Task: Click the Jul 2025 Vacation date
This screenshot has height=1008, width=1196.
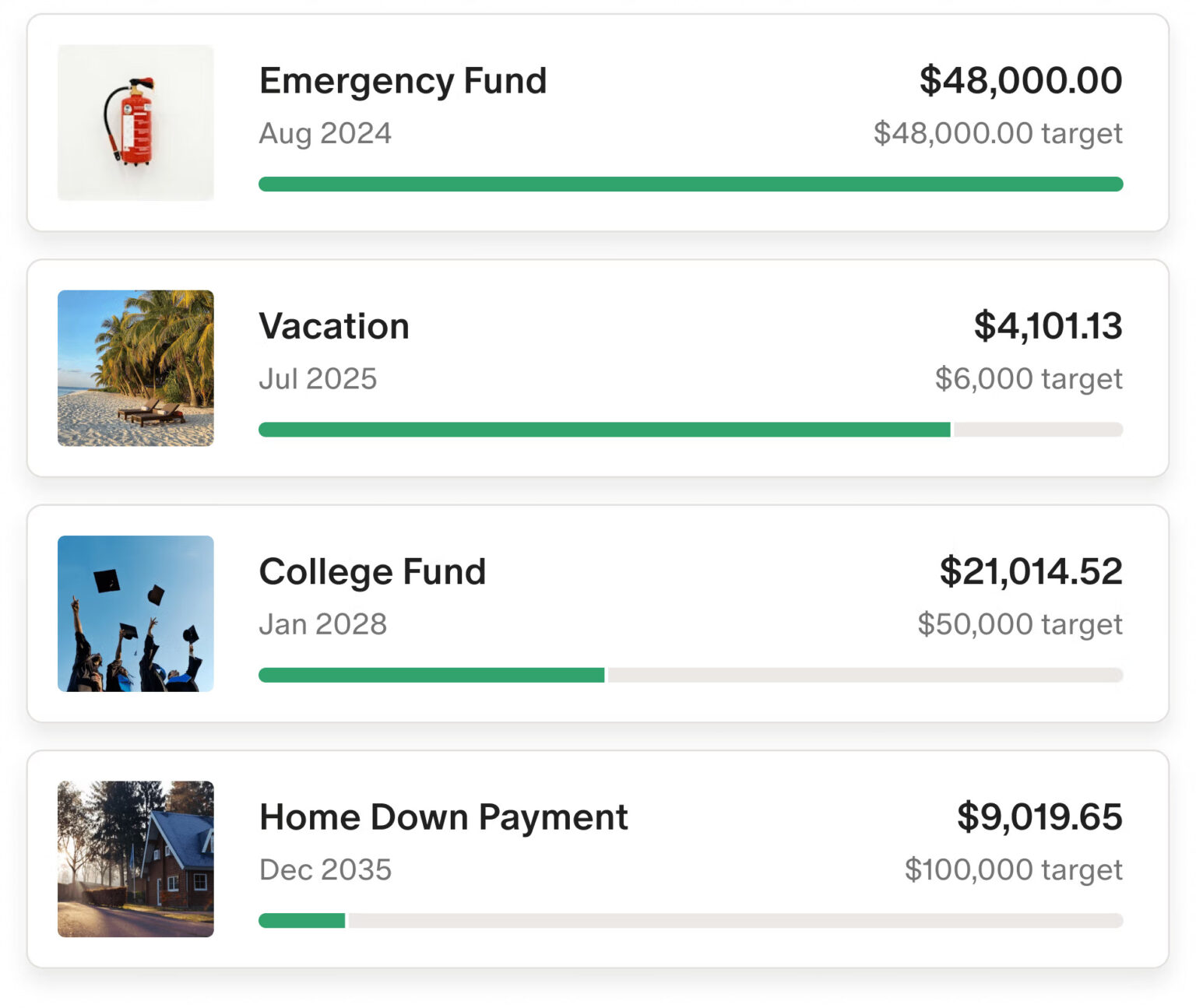Action: (318, 378)
